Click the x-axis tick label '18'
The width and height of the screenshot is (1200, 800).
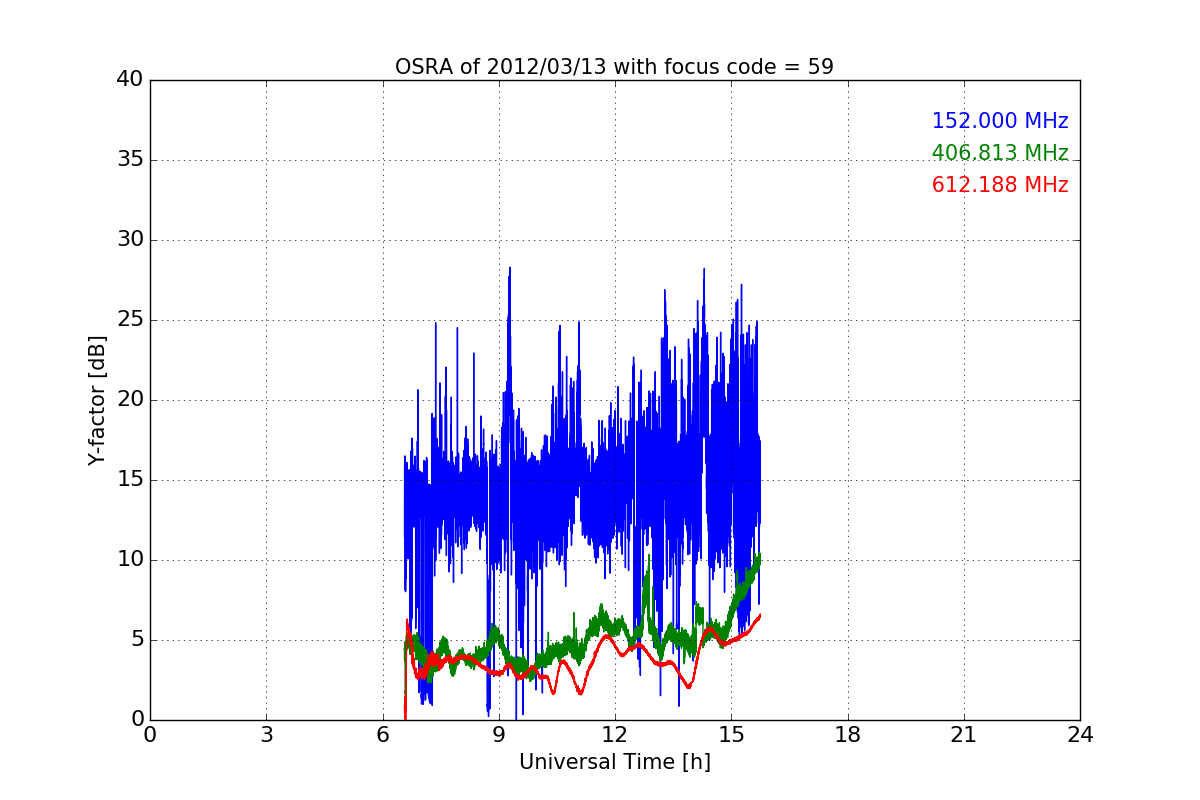click(x=847, y=735)
